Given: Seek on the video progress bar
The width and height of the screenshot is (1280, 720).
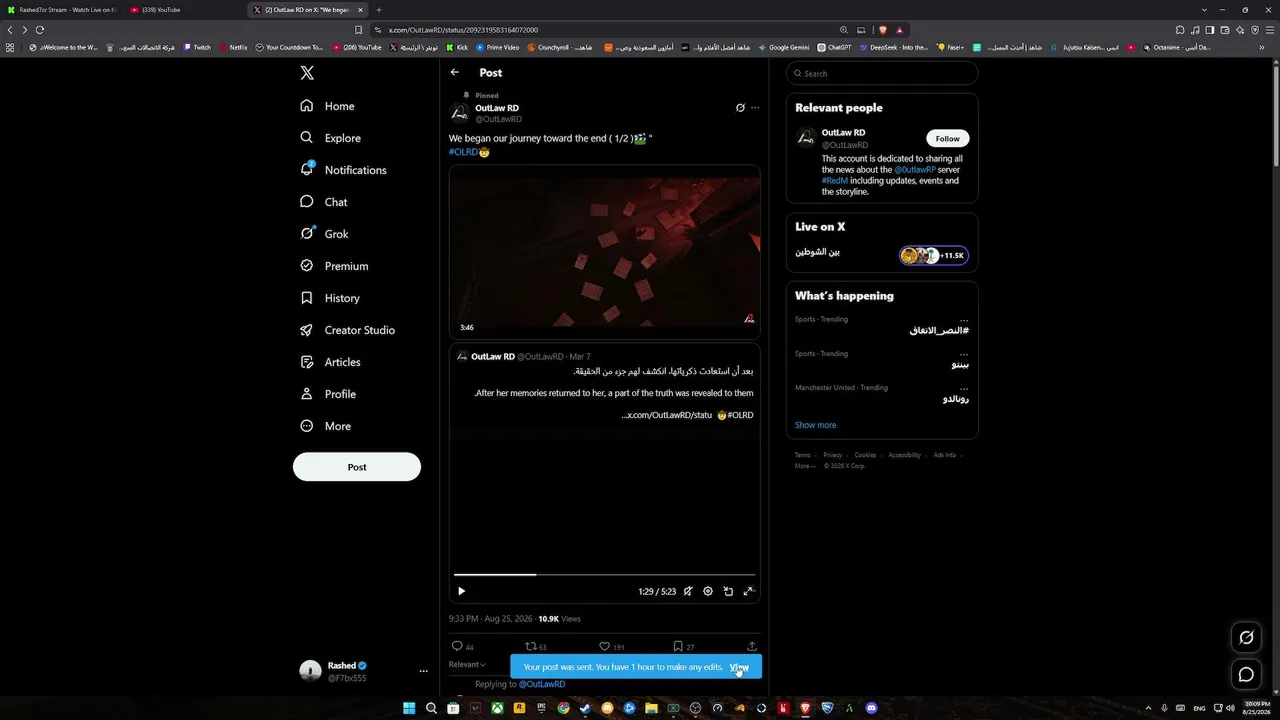Looking at the screenshot, I should point(604,574).
